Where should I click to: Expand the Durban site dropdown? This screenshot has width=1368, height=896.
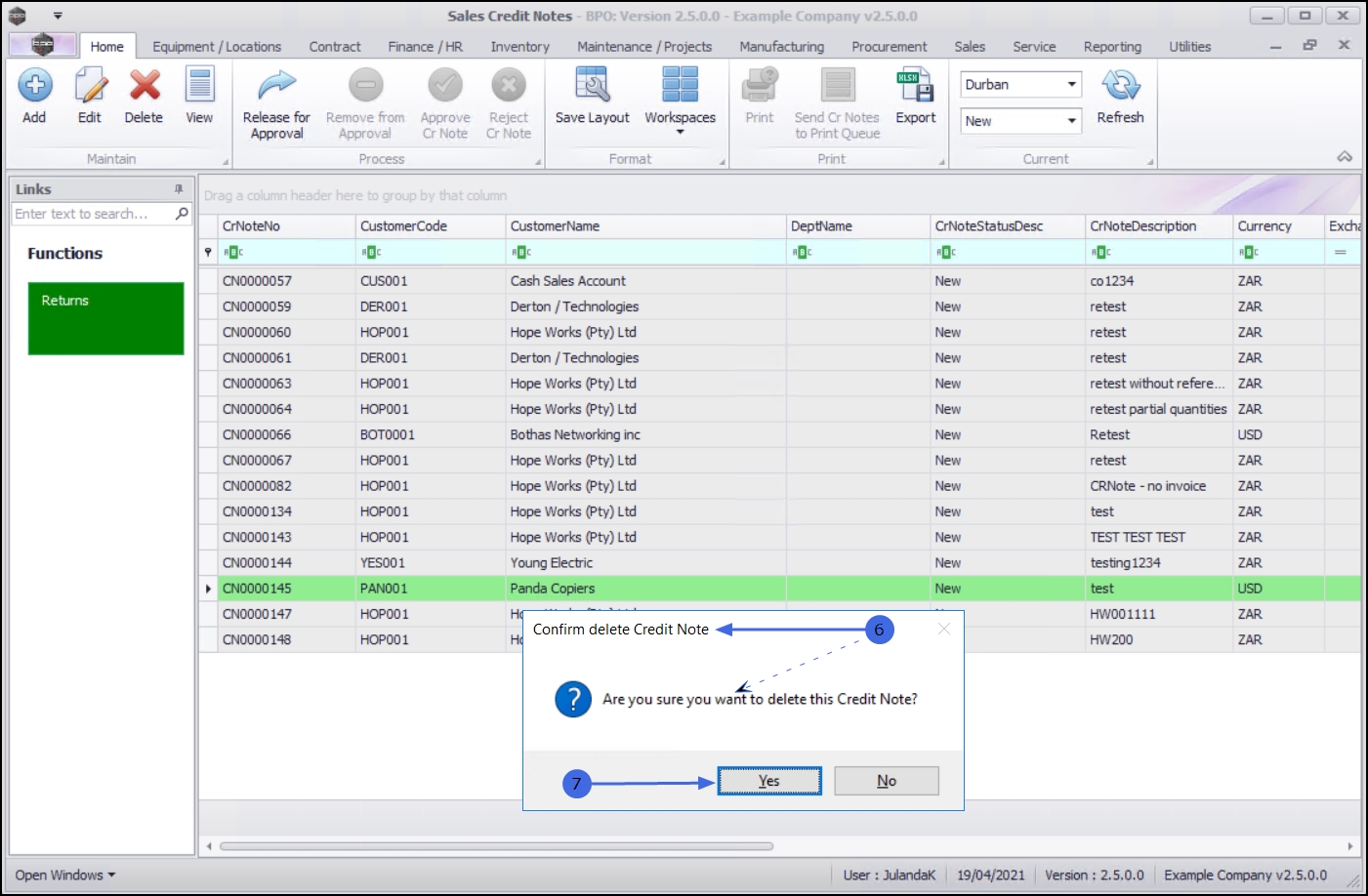pos(1071,85)
